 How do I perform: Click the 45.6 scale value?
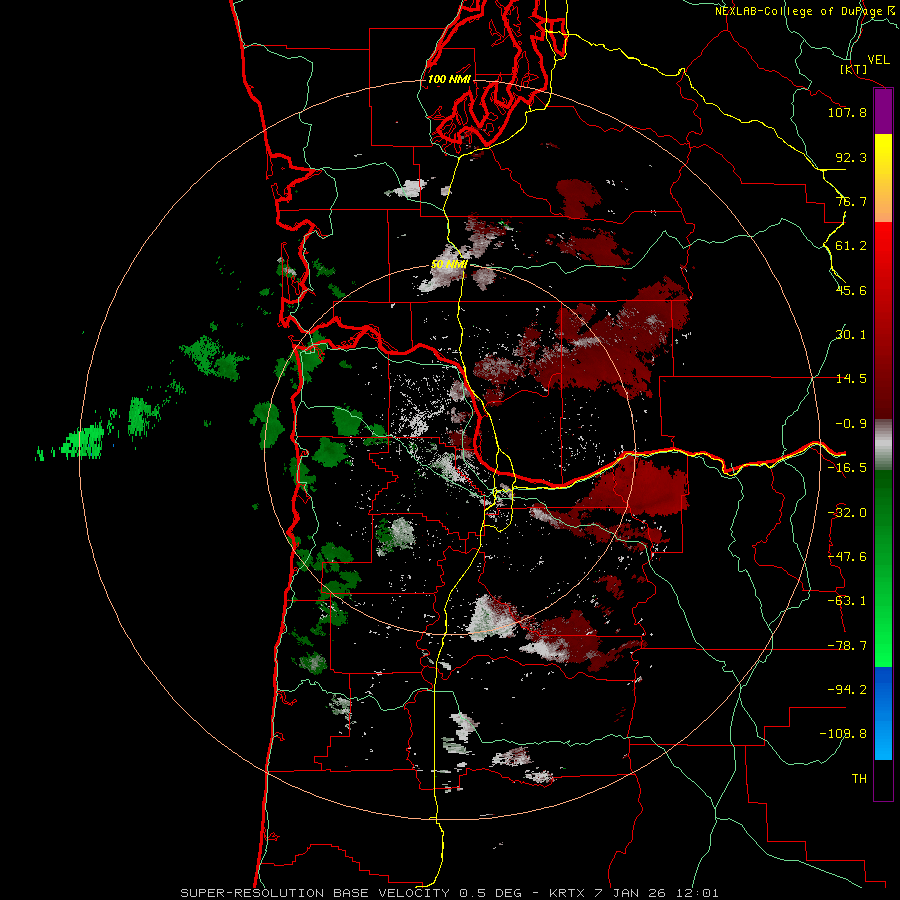[851, 290]
